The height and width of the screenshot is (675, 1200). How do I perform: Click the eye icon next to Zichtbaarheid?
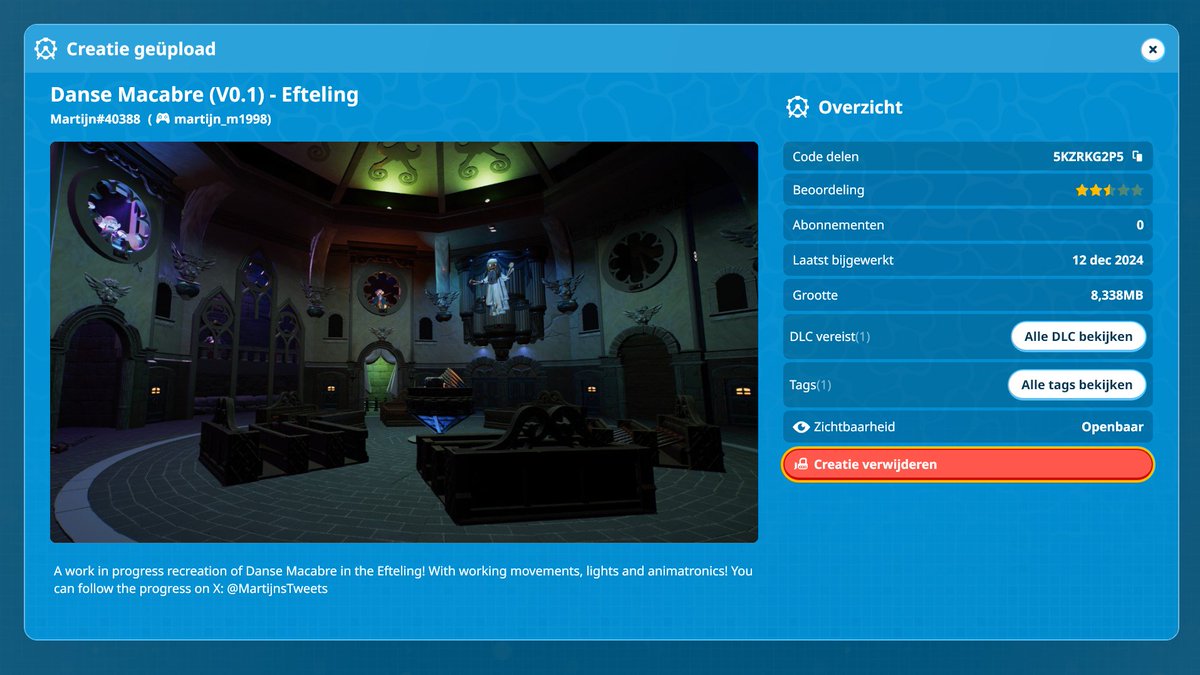pyautogui.click(x=801, y=427)
